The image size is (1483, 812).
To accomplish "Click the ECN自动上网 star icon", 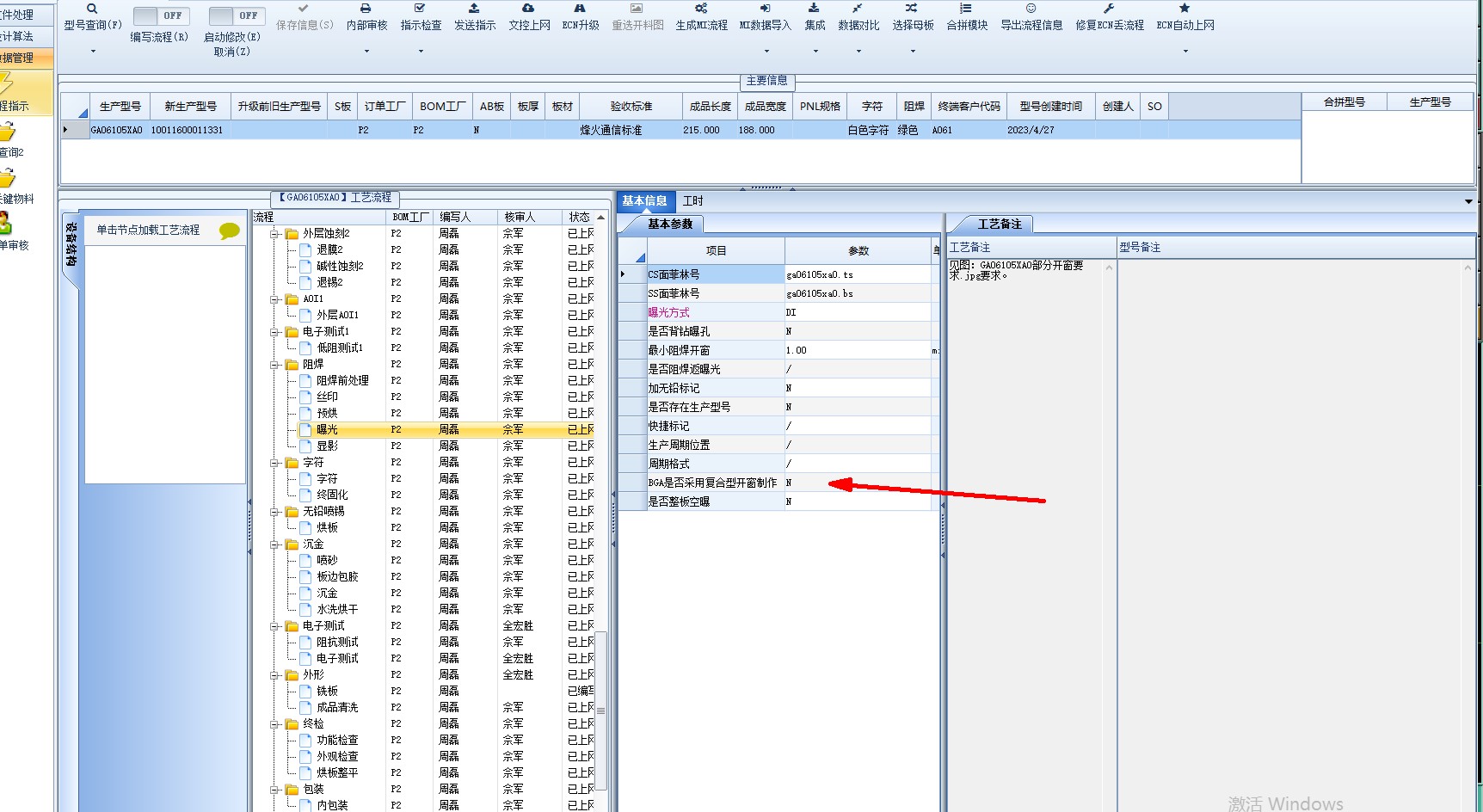I will (x=1185, y=9).
